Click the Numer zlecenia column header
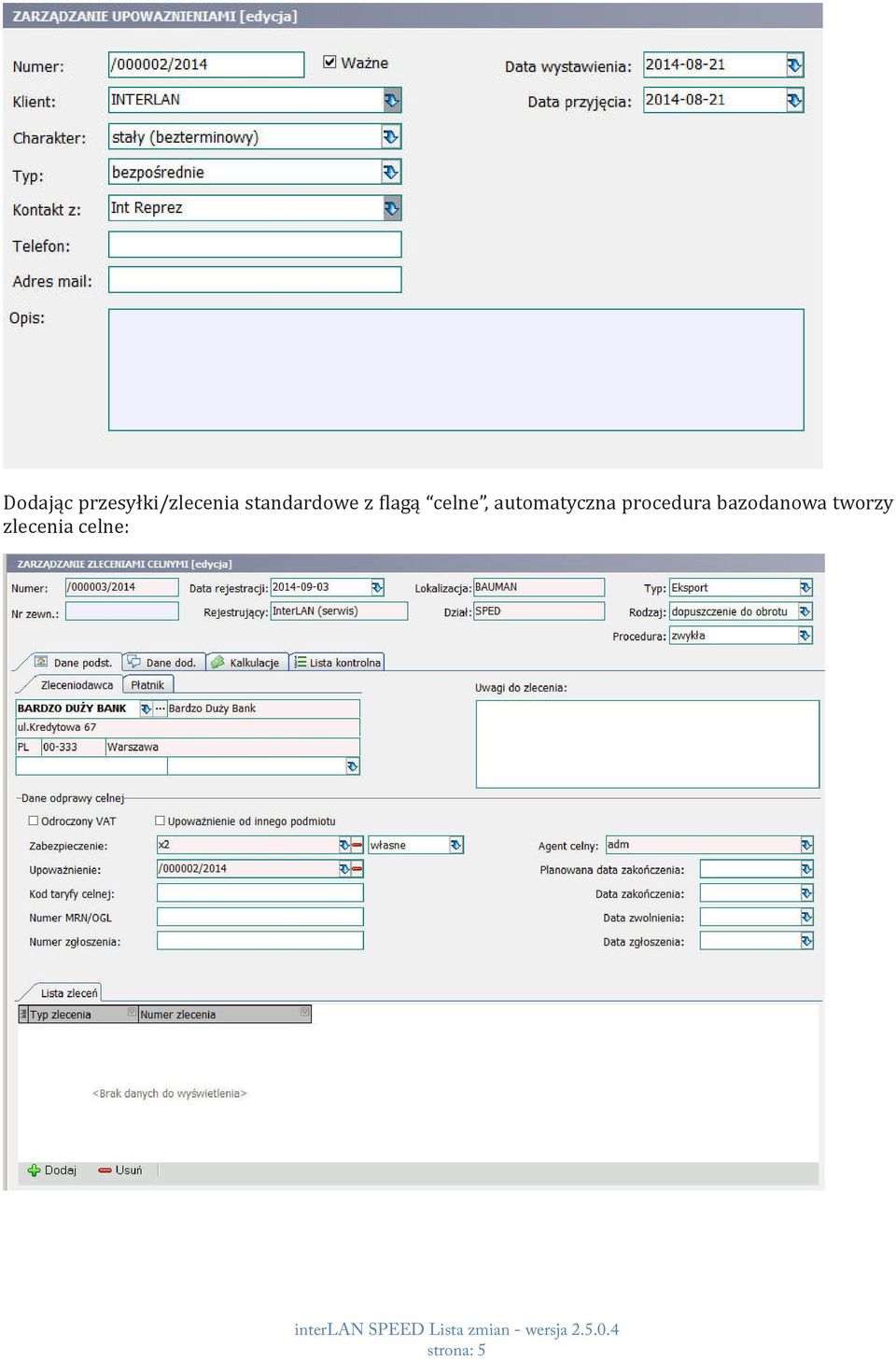 click(224, 1015)
